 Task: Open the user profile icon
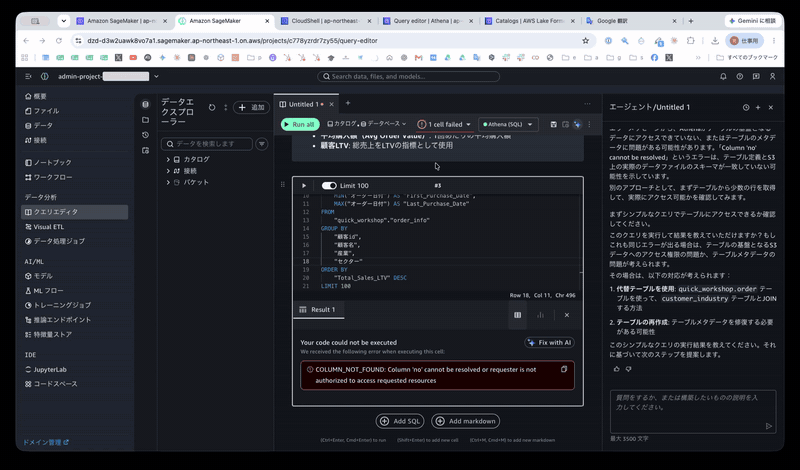click(x=772, y=77)
